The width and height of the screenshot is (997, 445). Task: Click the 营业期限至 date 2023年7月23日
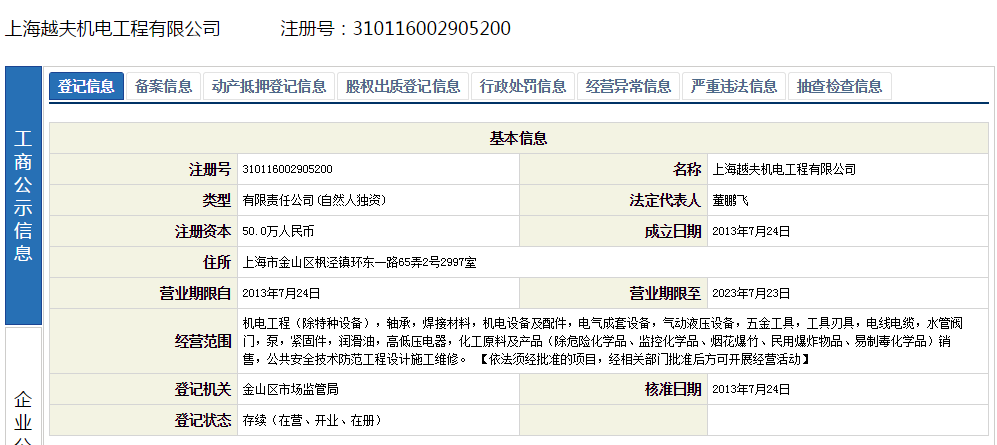pos(751,294)
